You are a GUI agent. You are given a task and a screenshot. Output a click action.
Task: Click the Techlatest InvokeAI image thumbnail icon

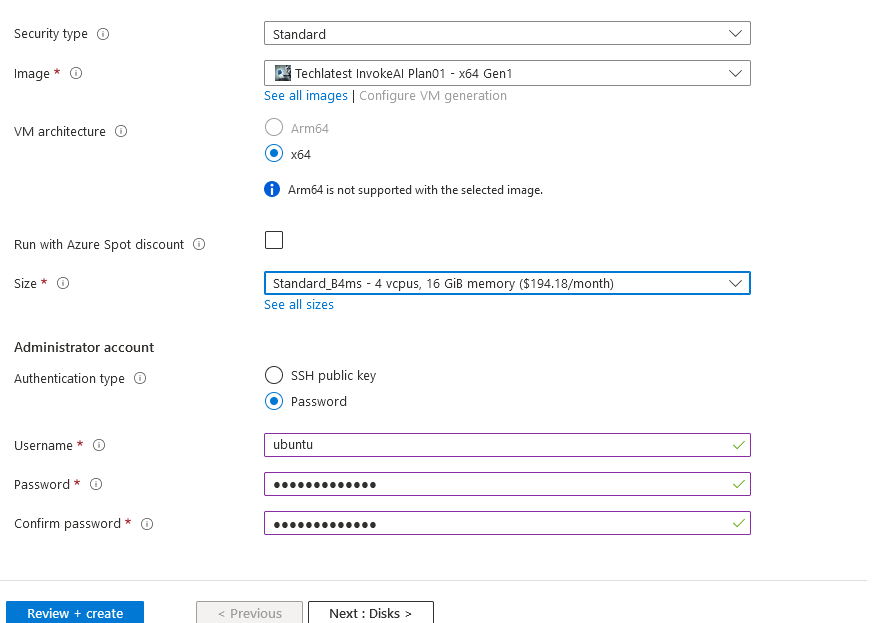pyautogui.click(x=283, y=73)
